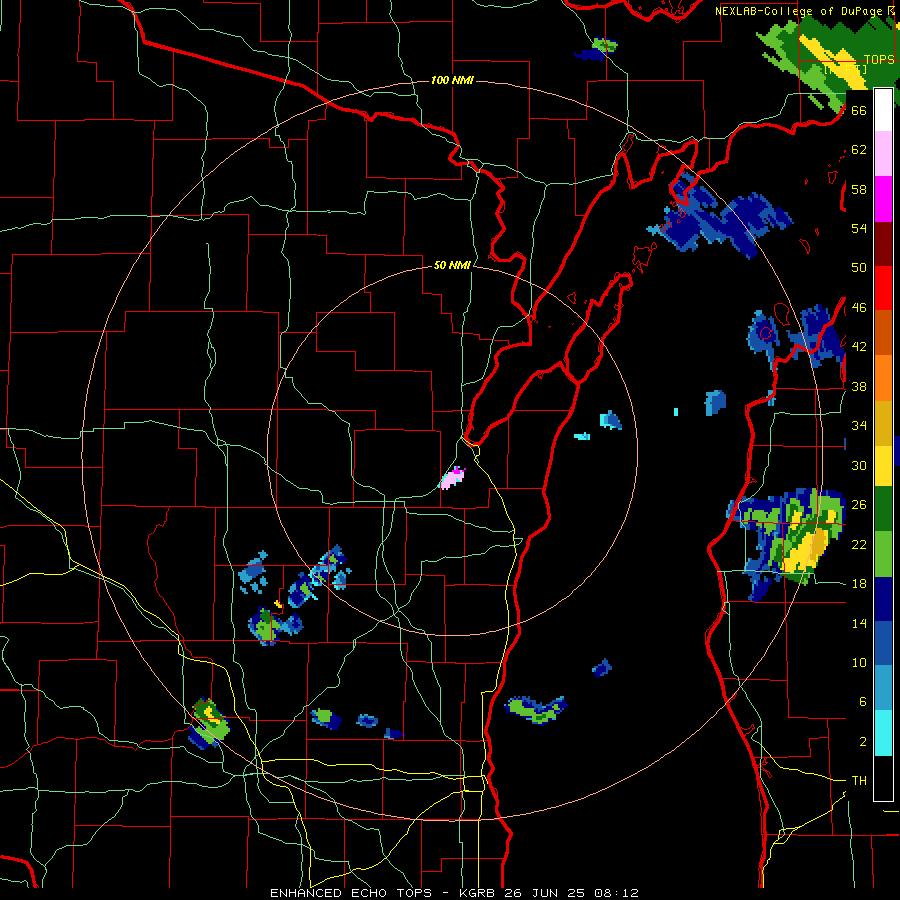Click the medium blue swatch near 10

[883, 643]
